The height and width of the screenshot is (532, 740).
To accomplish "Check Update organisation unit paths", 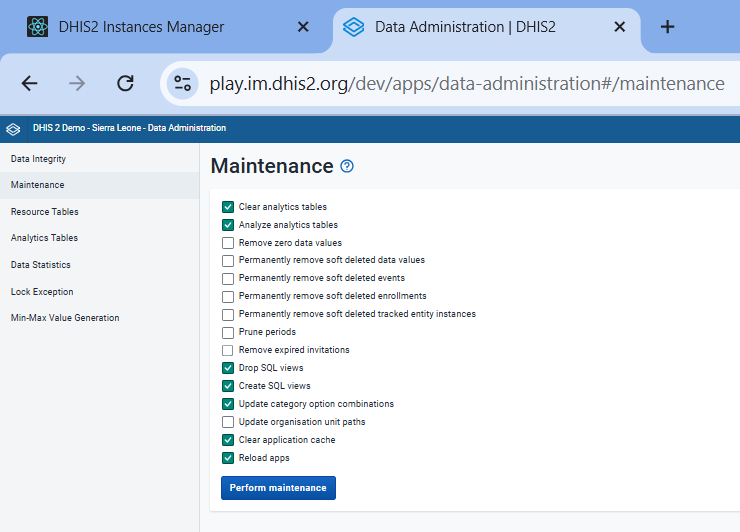I will [x=228, y=422].
